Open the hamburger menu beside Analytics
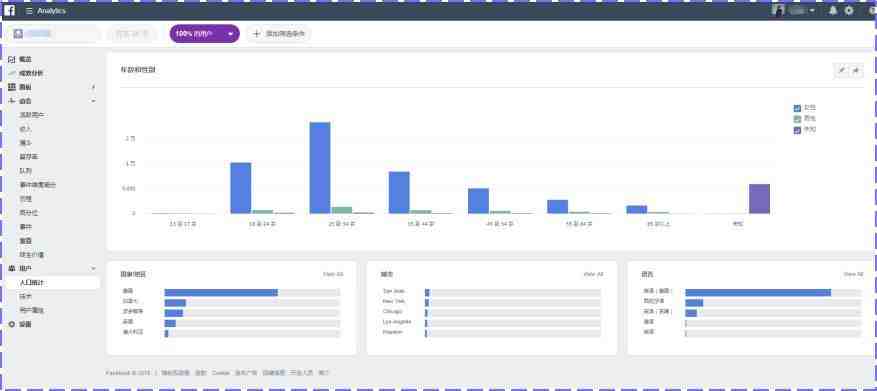This screenshot has width=877, height=391. pos(29,11)
